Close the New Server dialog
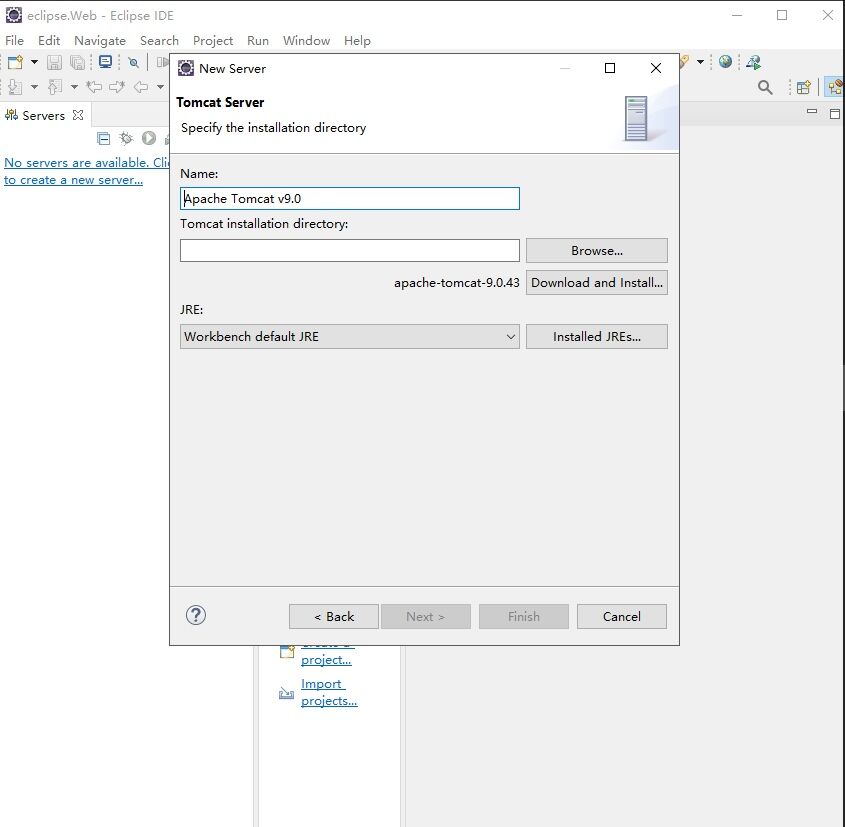Image resolution: width=845 pixels, height=827 pixels. coord(656,68)
